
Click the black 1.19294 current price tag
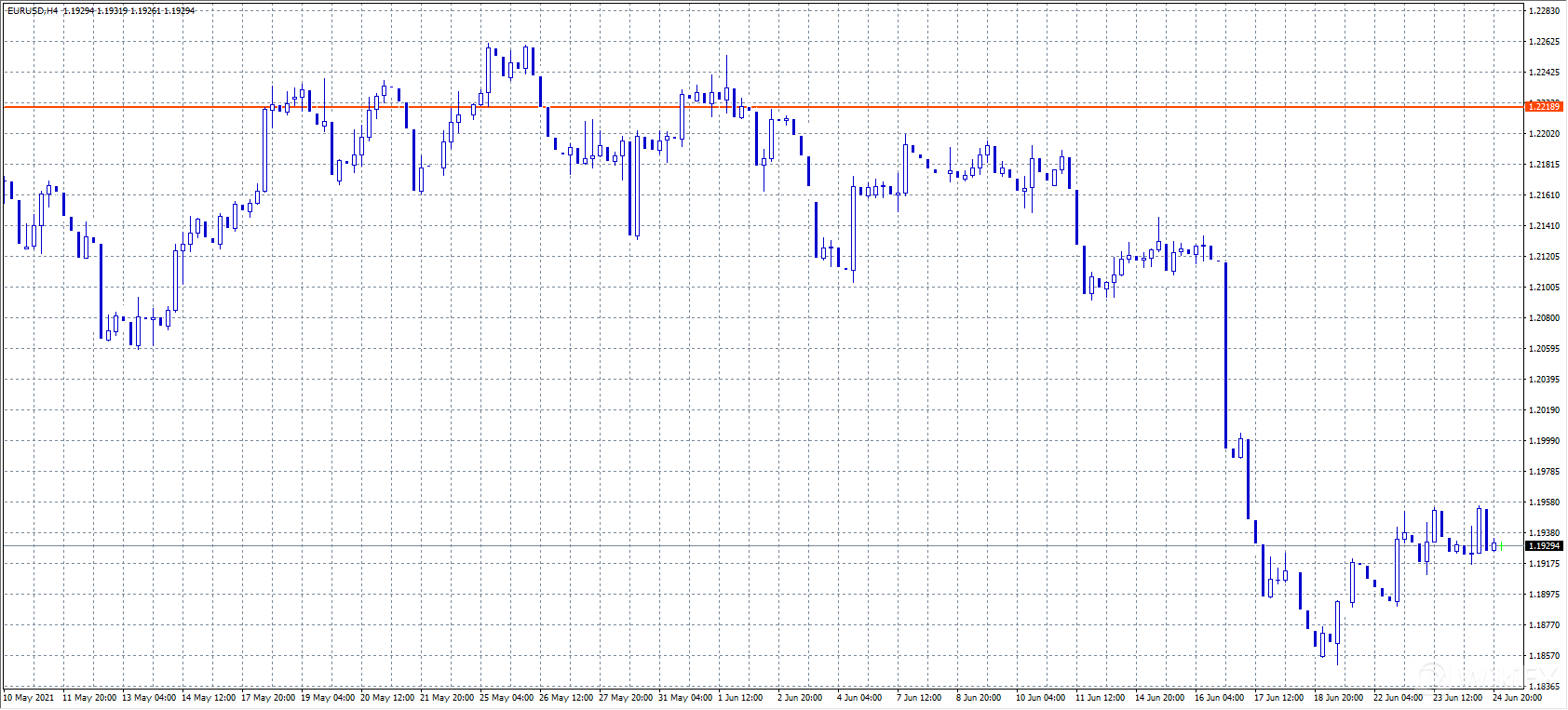[1545, 546]
